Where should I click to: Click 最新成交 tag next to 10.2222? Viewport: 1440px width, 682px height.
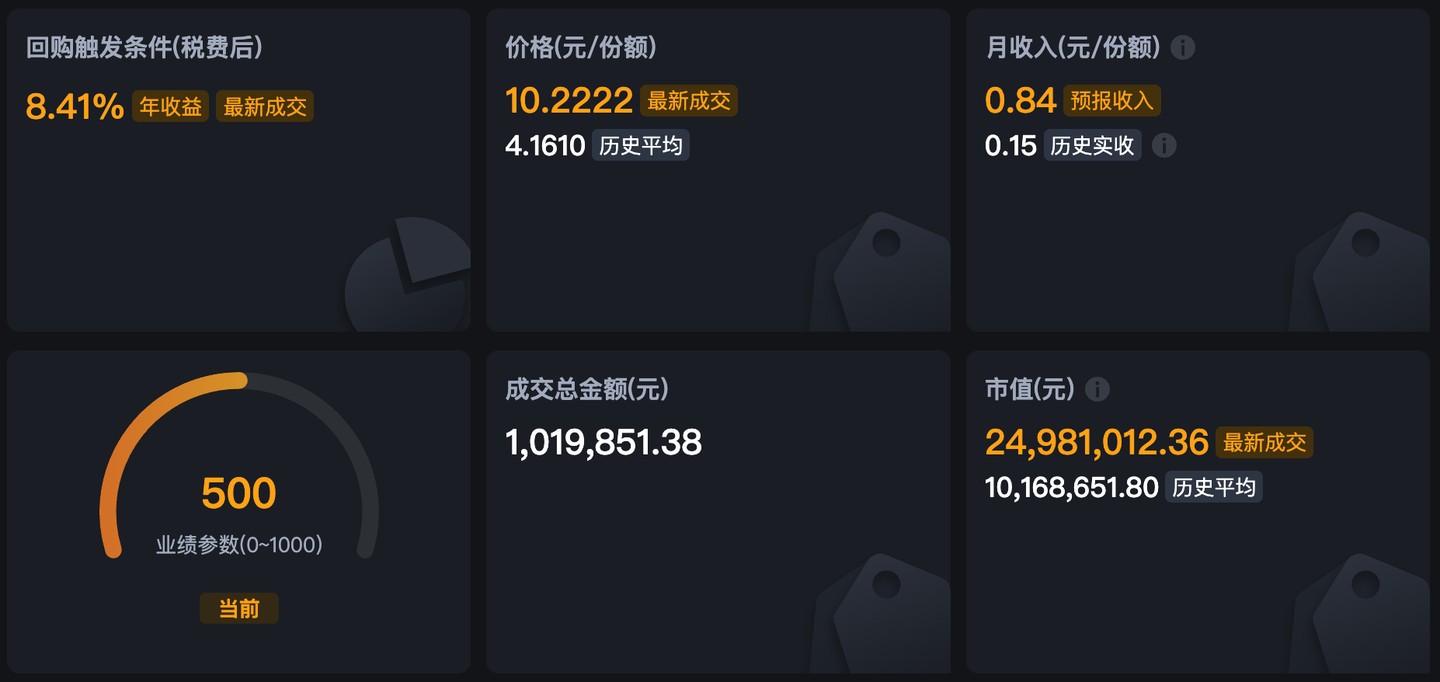click(689, 101)
